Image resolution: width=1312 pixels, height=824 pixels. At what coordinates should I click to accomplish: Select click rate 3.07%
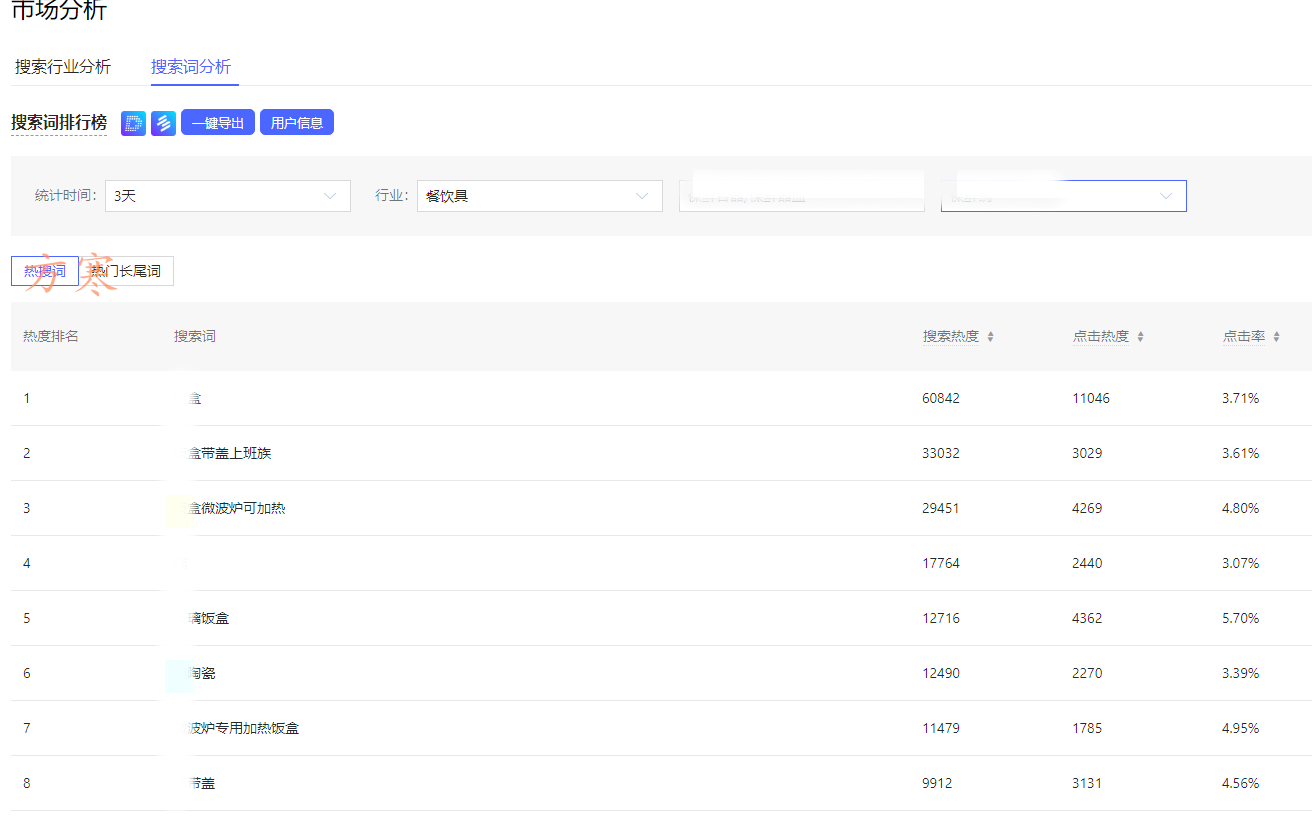click(1241, 563)
